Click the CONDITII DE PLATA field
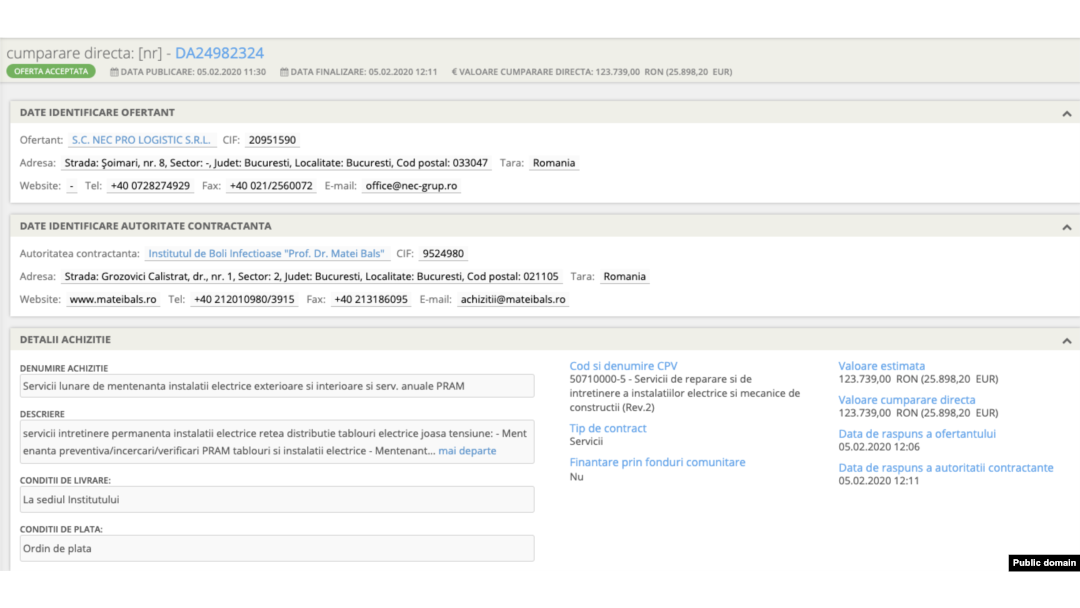This screenshot has width=1080, height=608. coord(277,548)
